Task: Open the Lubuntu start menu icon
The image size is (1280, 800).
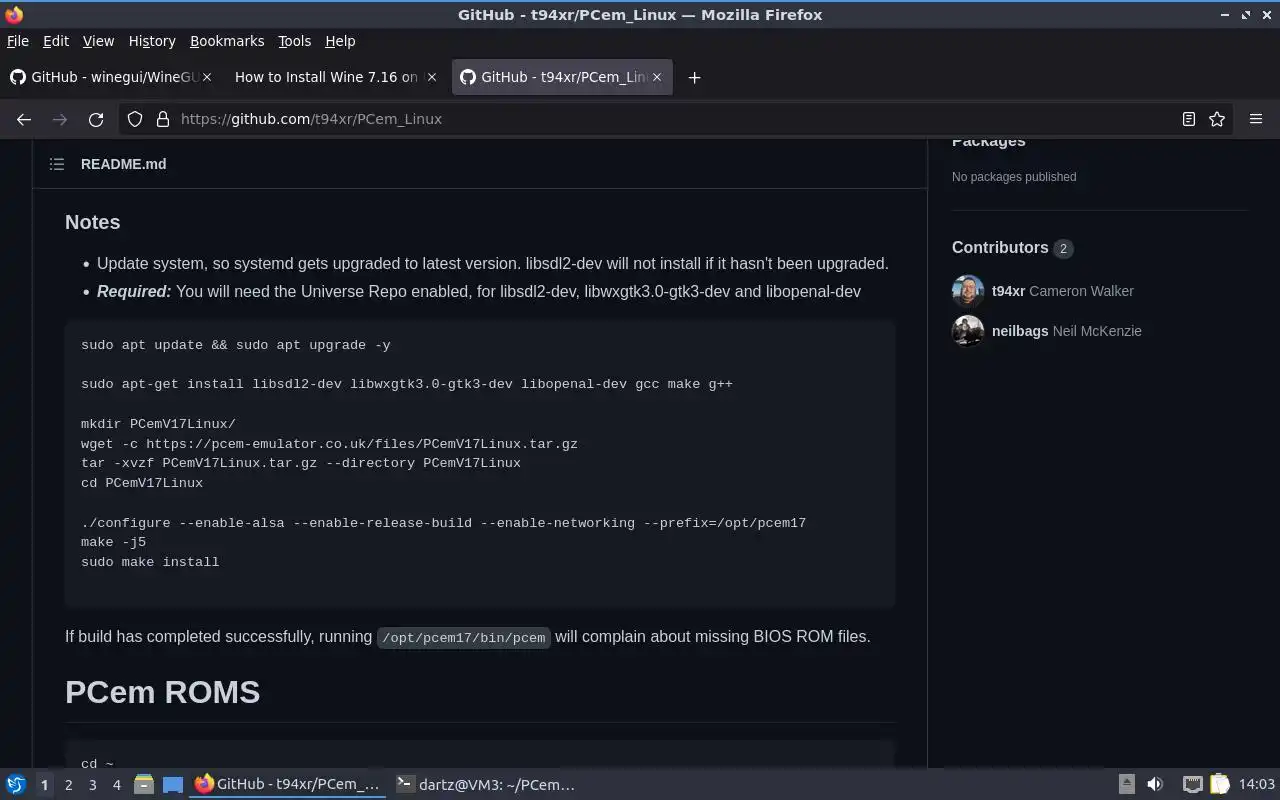Action: [15, 785]
